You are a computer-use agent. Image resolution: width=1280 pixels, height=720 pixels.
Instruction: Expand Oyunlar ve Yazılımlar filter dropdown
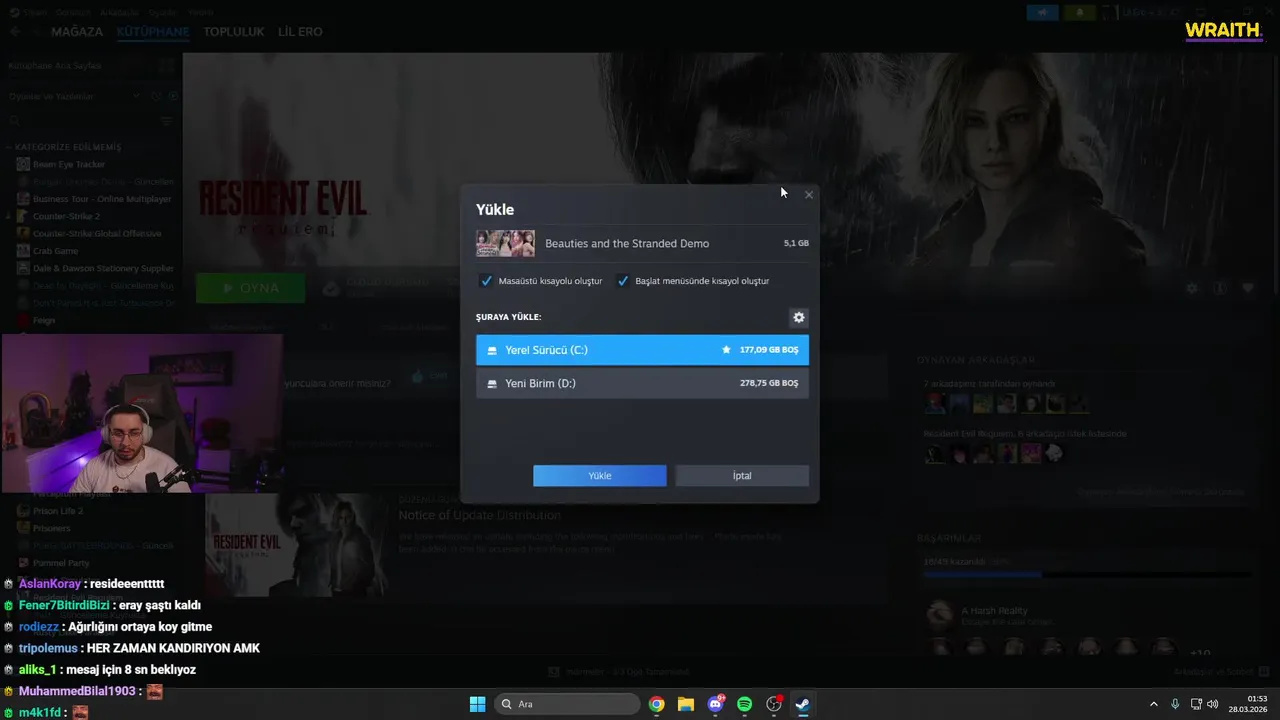click(x=136, y=96)
